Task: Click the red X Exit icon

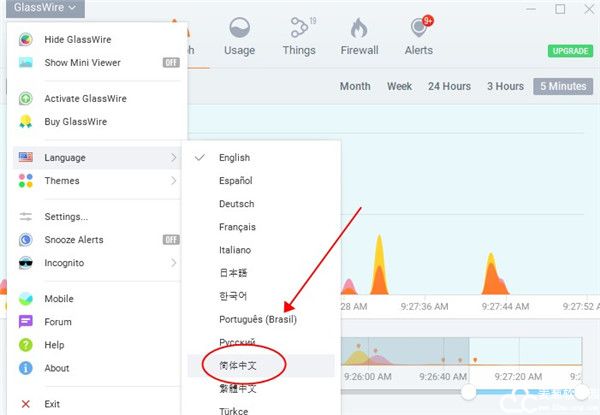Action: (x=26, y=404)
